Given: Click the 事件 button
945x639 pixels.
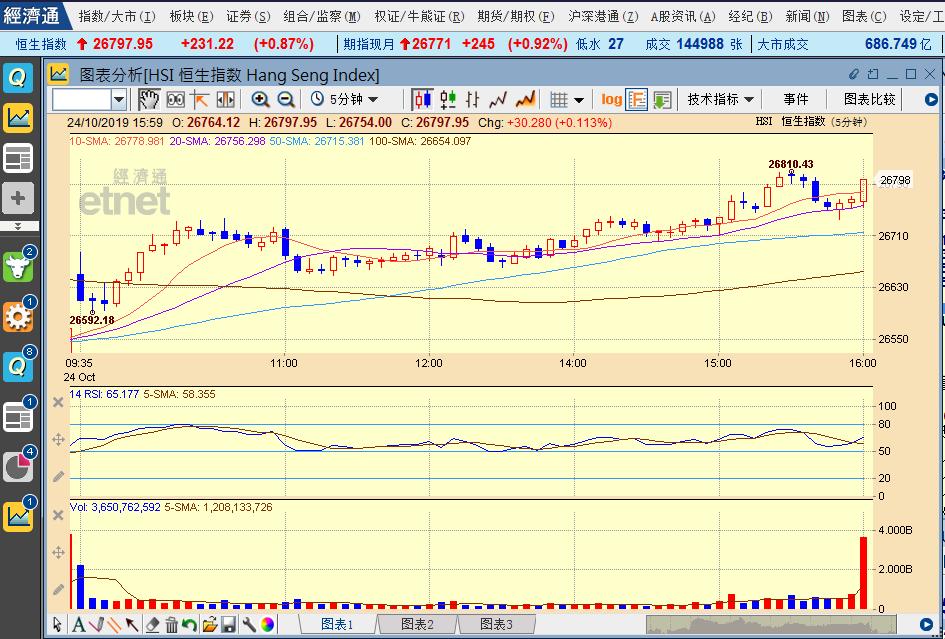Looking at the screenshot, I should 796,99.
